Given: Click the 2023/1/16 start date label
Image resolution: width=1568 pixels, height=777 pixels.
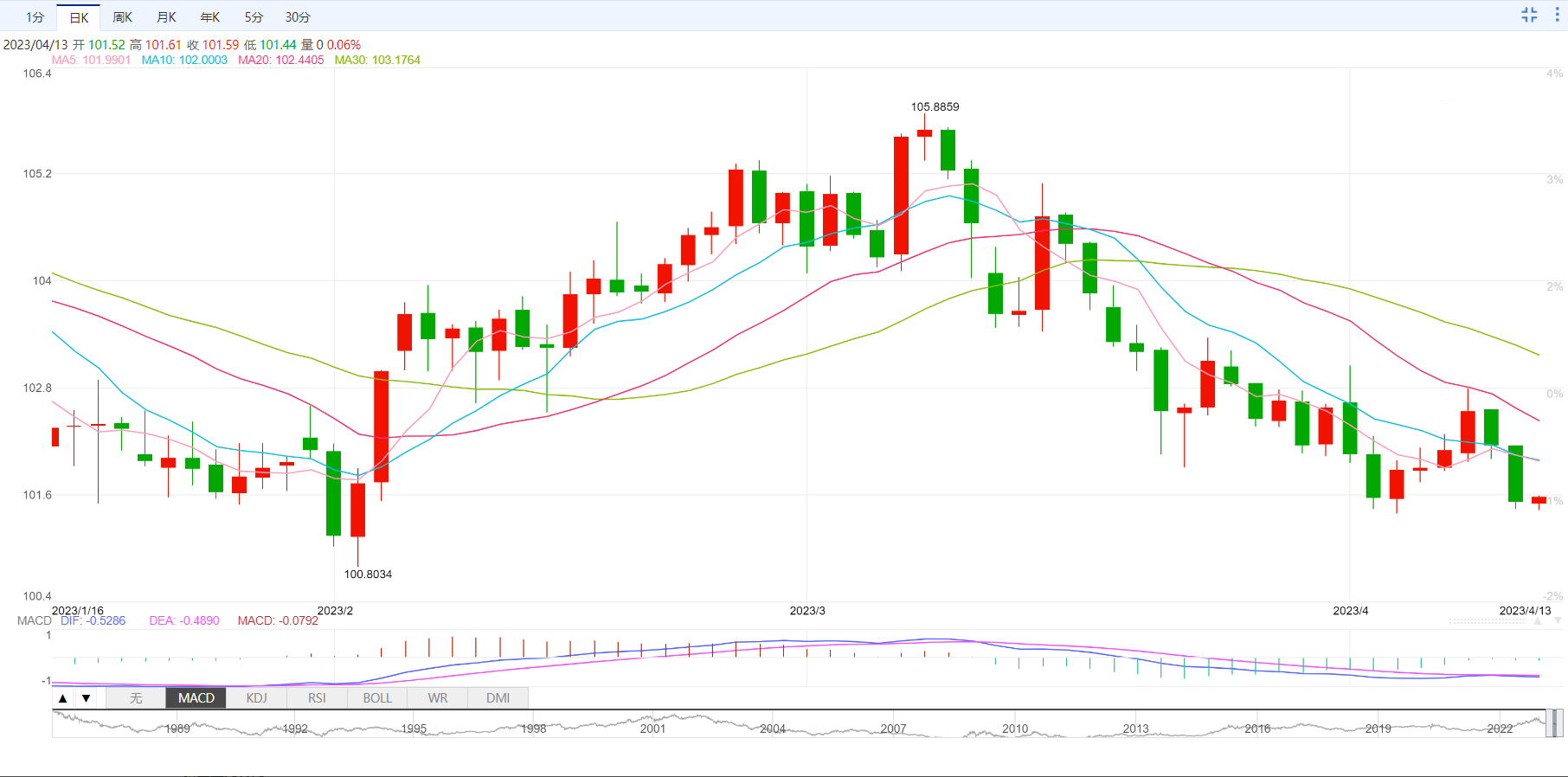Looking at the screenshot, I should click(x=78, y=610).
